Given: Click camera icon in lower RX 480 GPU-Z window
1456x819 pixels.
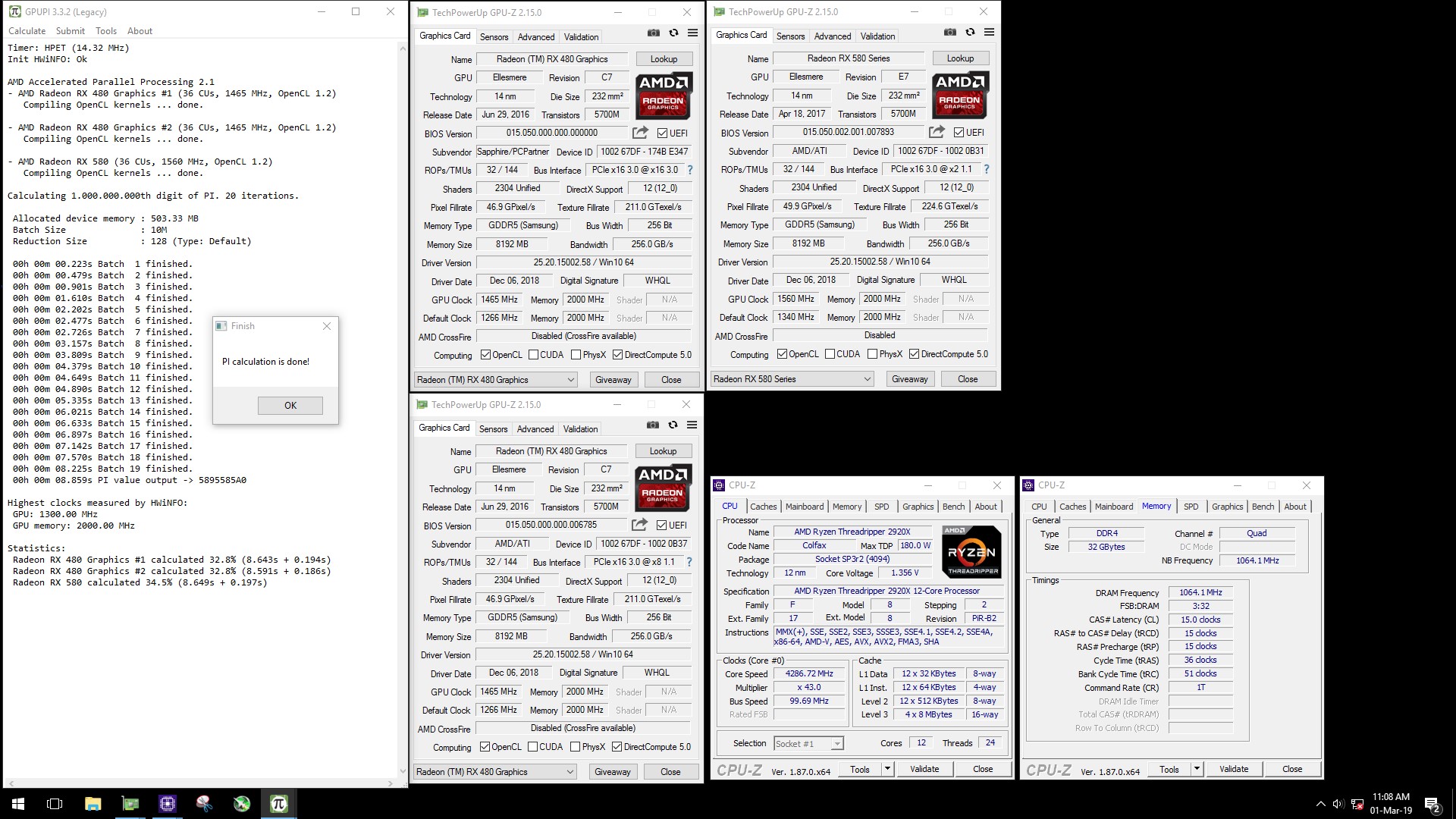Looking at the screenshot, I should 653,425.
